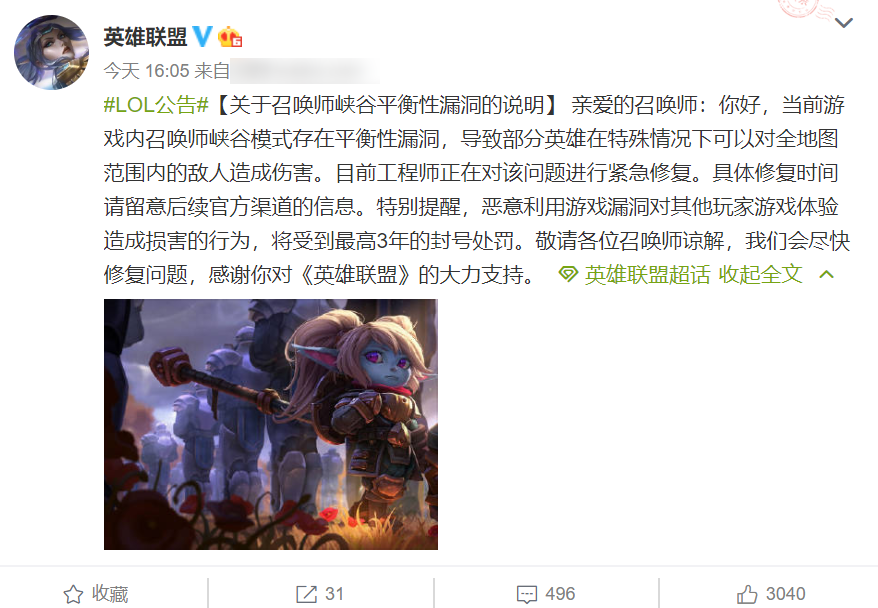Toggle the thumbs-up like icon
The width and height of the screenshot is (878, 608).
[747, 594]
